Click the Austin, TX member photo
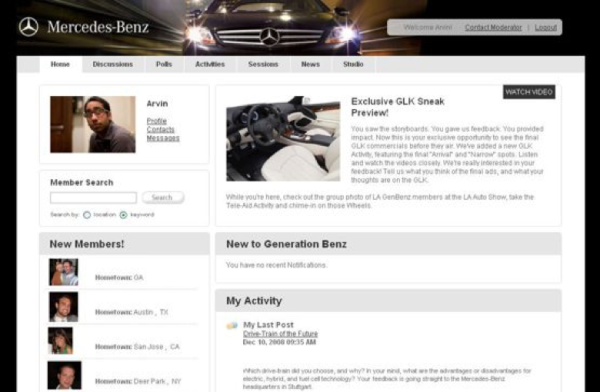The height and width of the screenshot is (392, 600). (64, 307)
